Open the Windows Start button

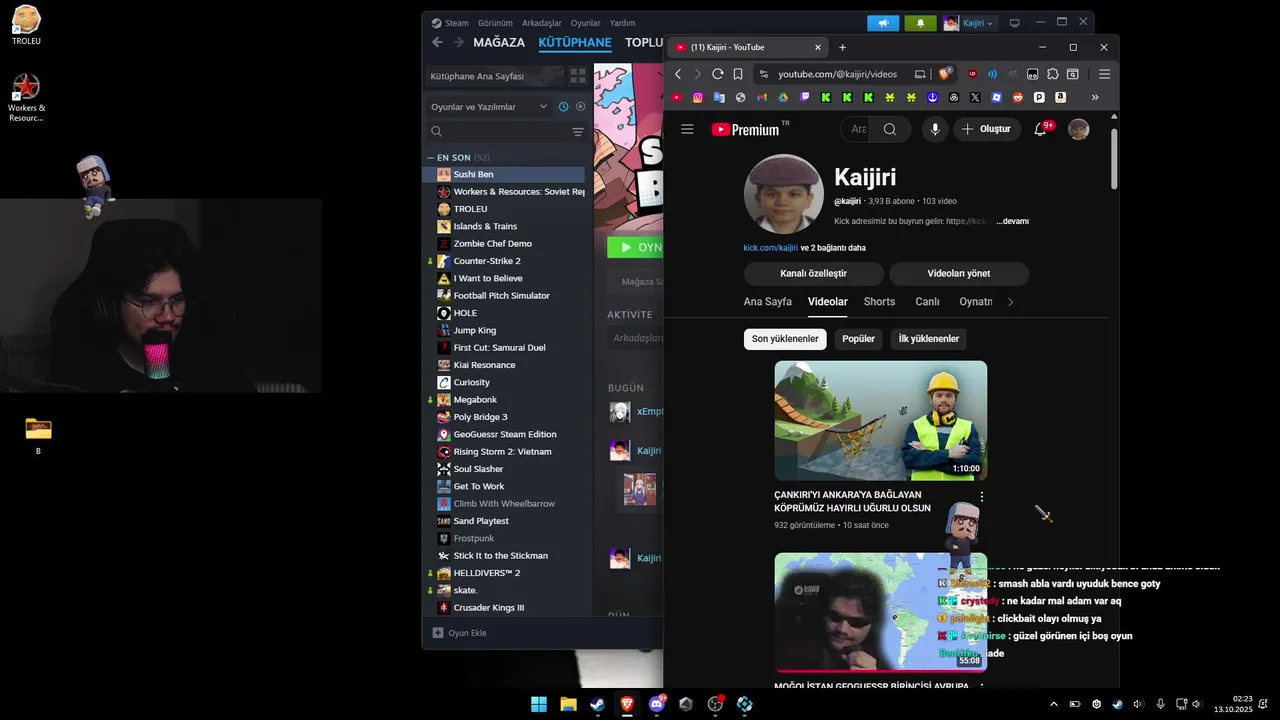tap(538, 704)
